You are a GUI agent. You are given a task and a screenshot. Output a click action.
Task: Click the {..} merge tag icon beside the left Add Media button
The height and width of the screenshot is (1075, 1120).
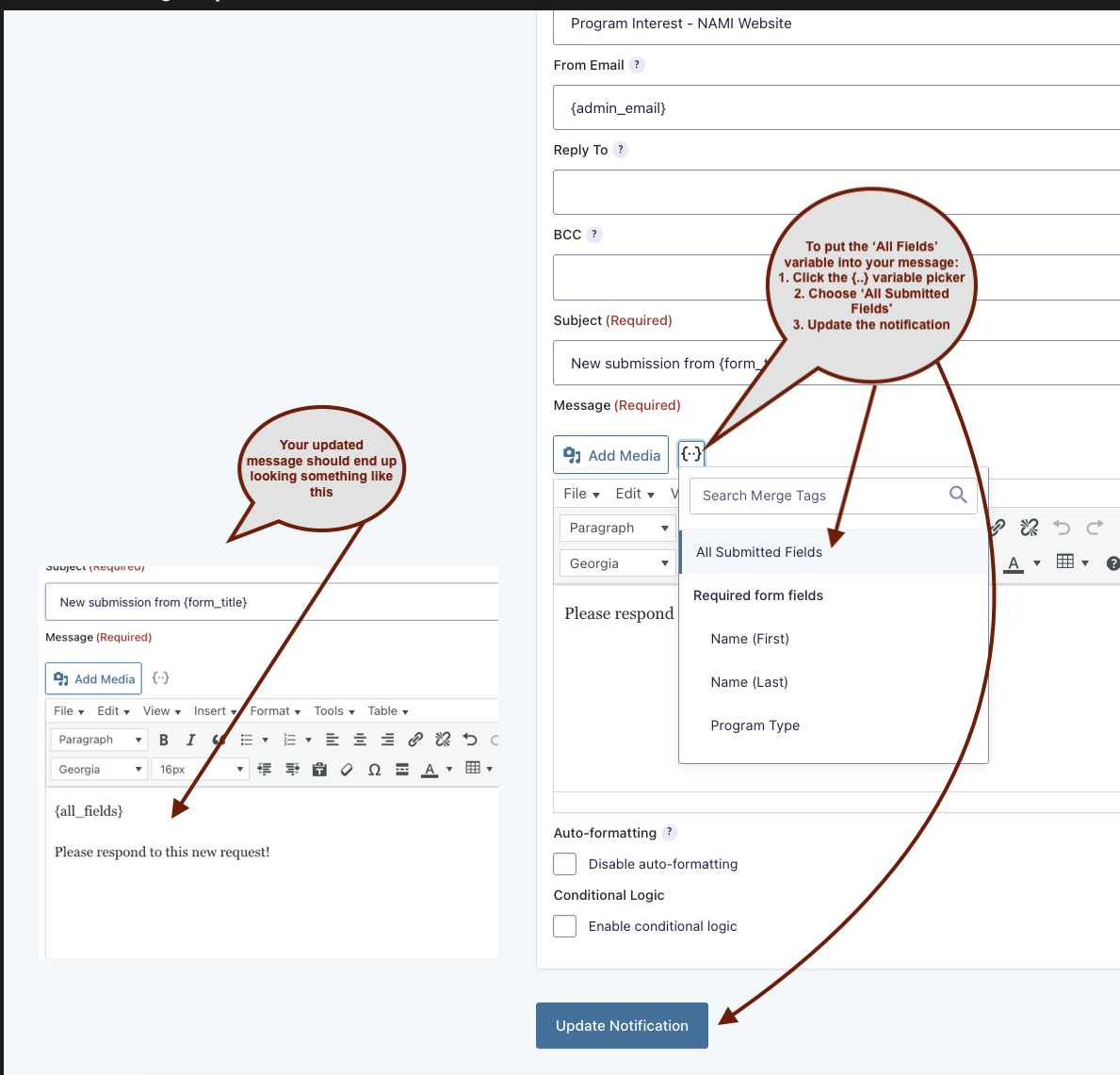(161, 677)
